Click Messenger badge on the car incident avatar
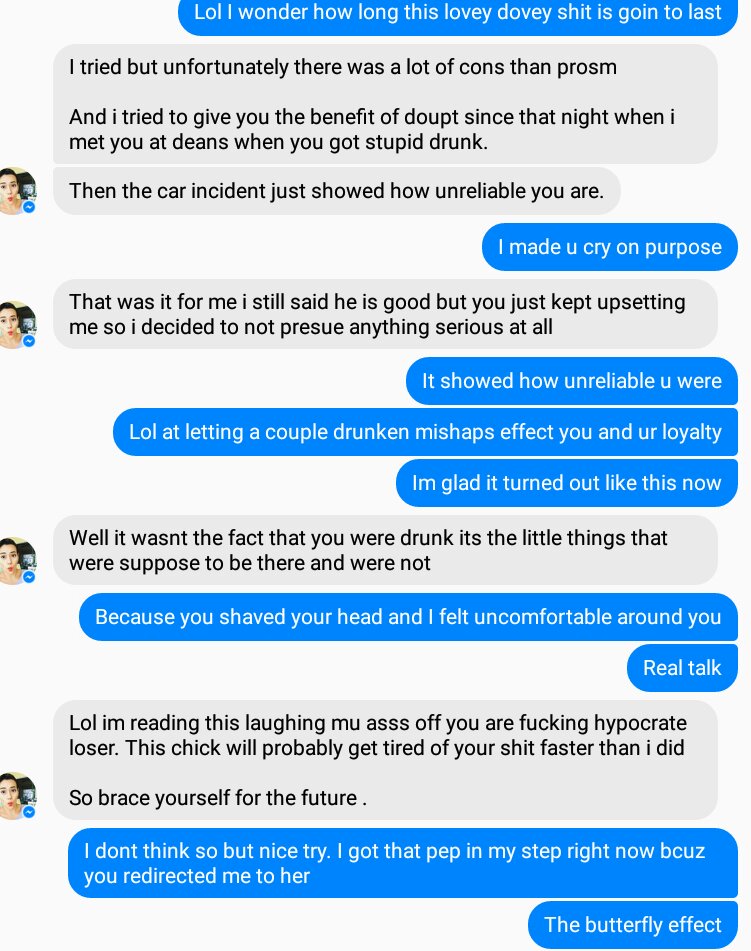This screenshot has width=751, height=951. tap(29, 207)
